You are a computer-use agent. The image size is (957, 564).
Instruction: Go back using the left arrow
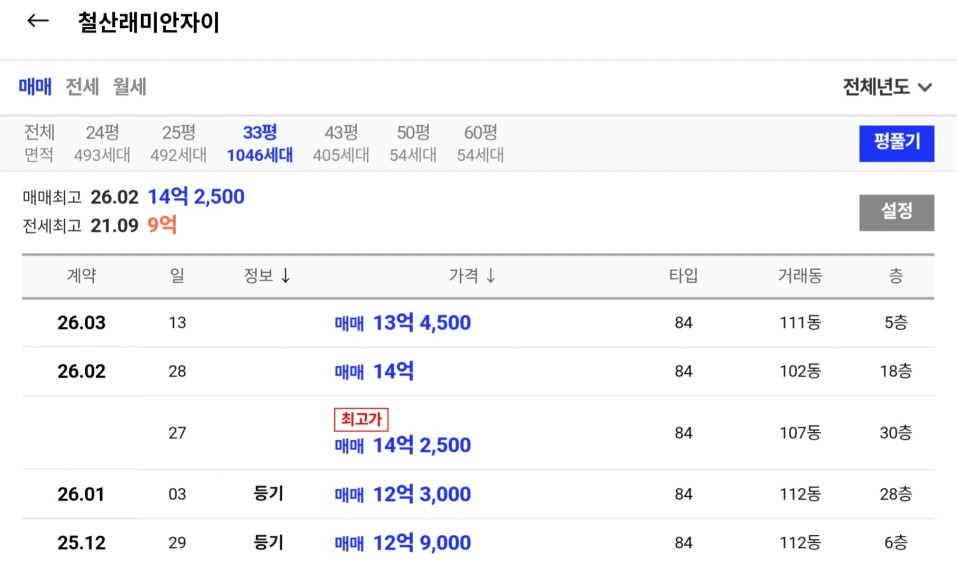tap(38, 22)
